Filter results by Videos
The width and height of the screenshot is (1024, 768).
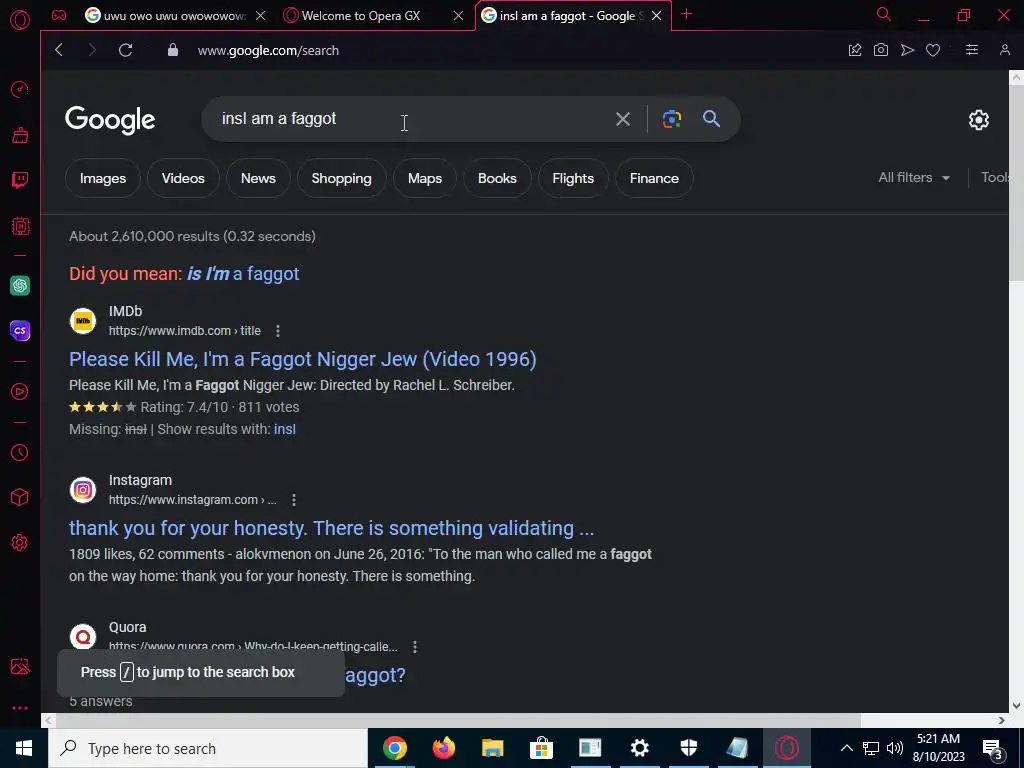click(183, 178)
